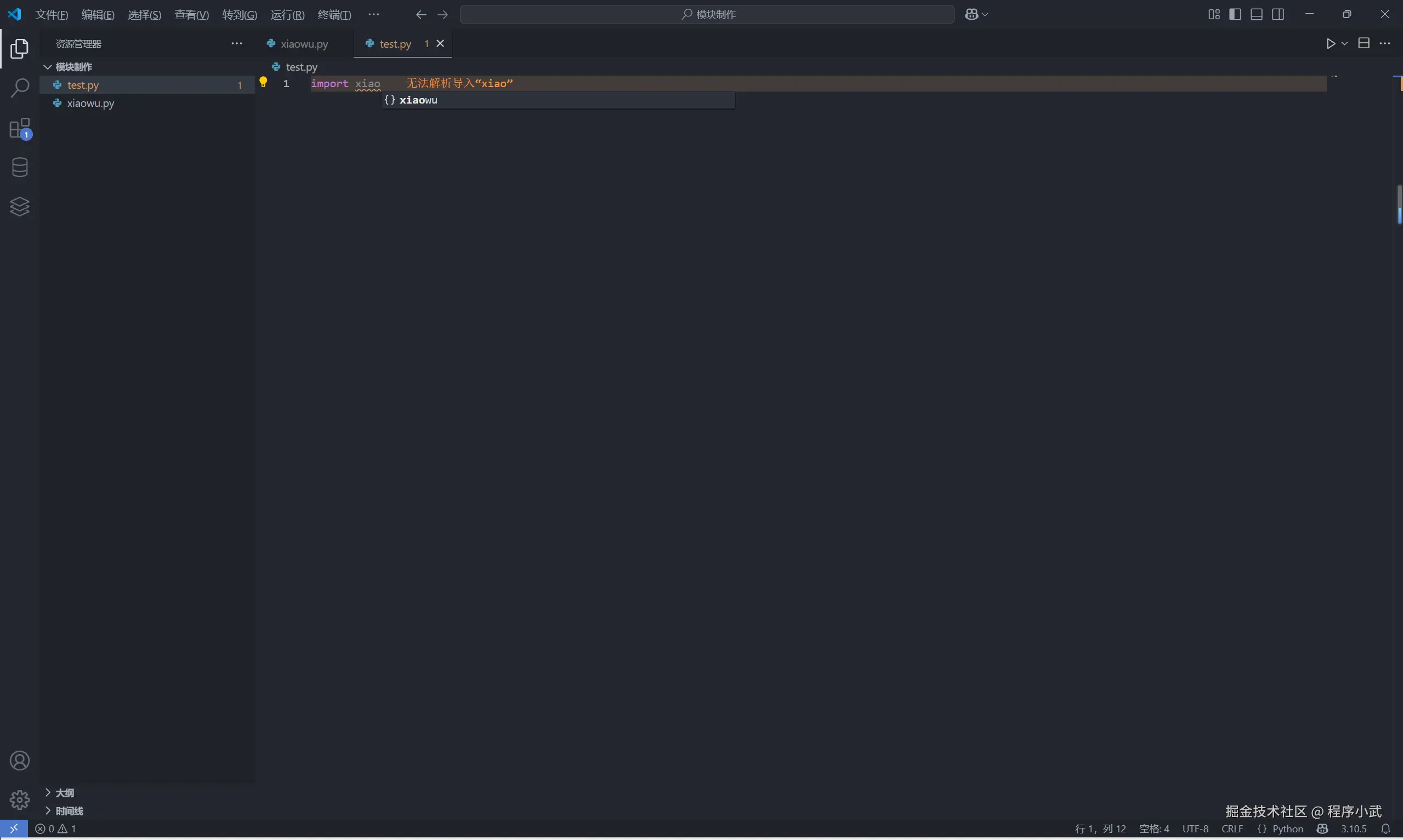1403x840 pixels.
Task: Click the yellow lightbulb quick fix icon
Action: point(263,83)
